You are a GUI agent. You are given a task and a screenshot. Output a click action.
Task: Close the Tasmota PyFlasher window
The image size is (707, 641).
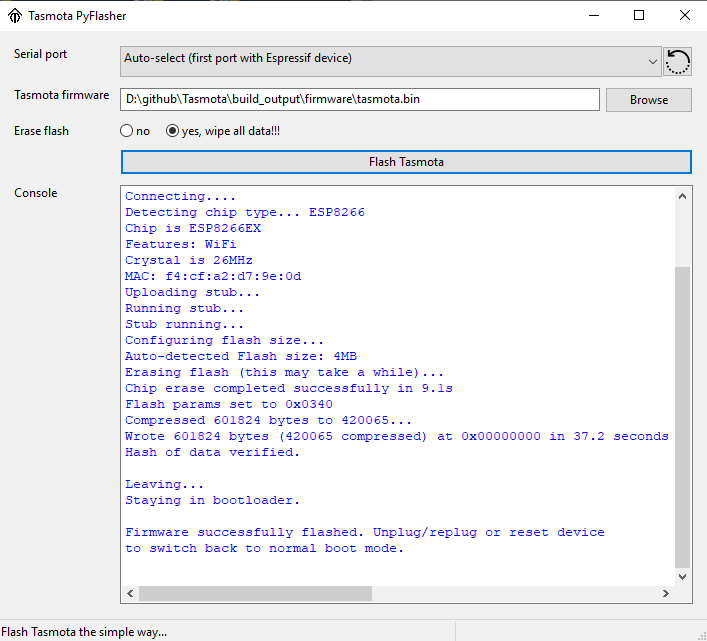coord(684,16)
